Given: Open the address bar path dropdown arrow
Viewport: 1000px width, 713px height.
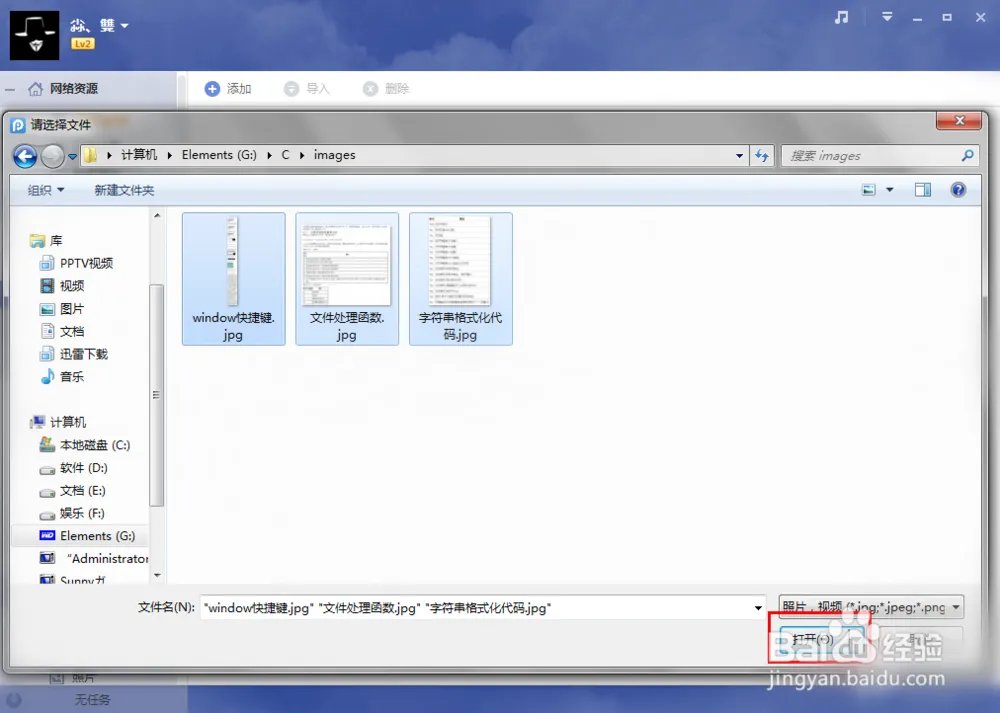Looking at the screenshot, I should [739, 156].
